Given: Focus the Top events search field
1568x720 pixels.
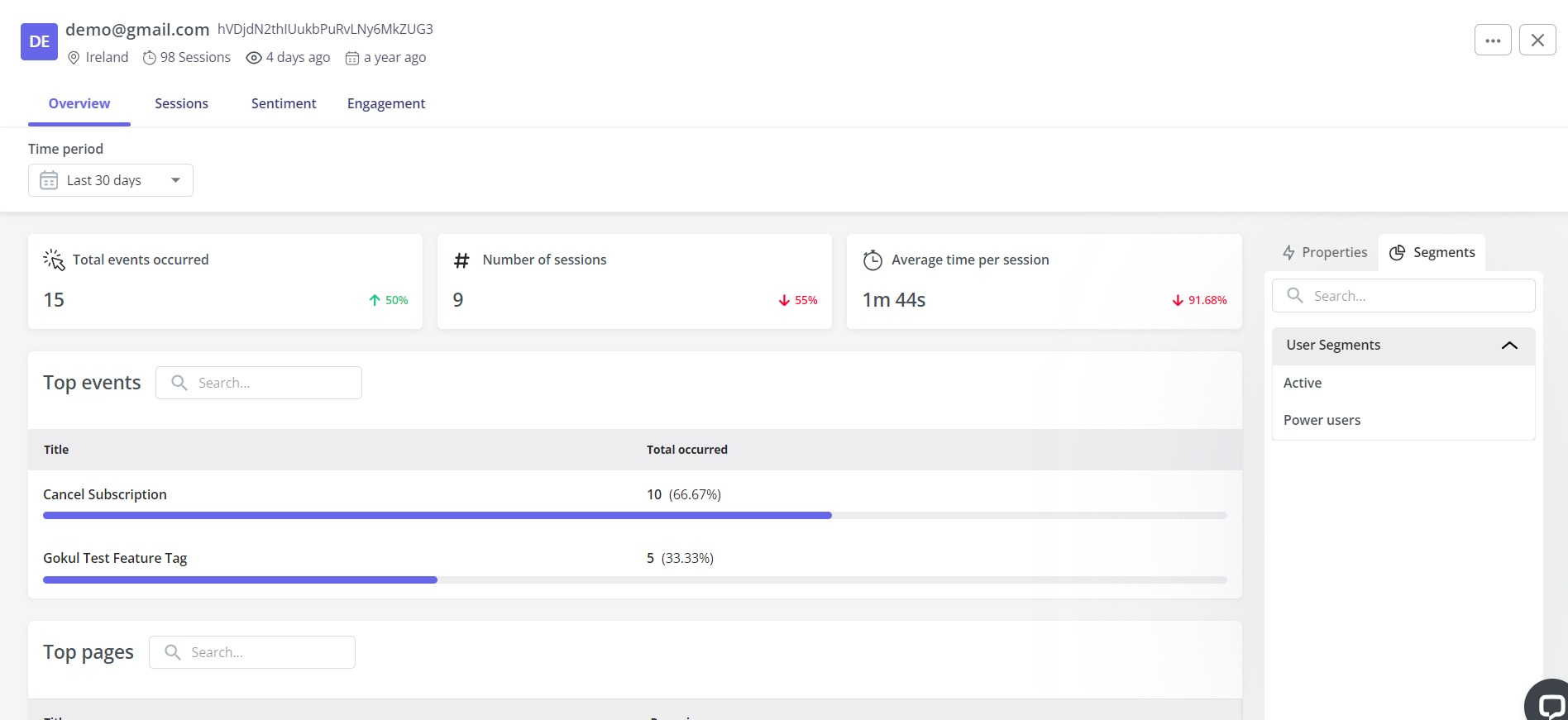Looking at the screenshot, I should (x=269, y=383).
